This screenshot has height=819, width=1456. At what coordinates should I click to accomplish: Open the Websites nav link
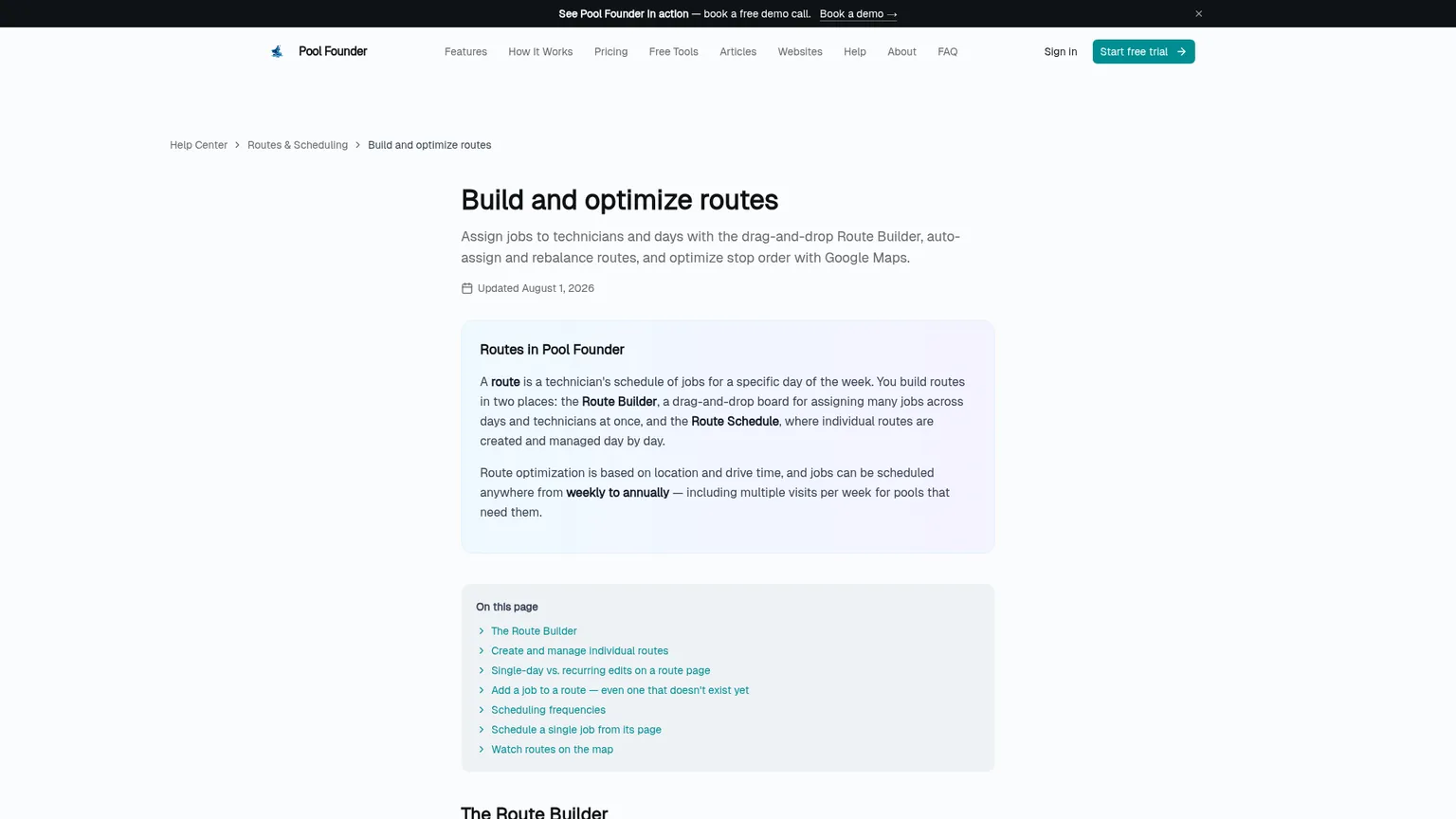(x=800, y=52)
